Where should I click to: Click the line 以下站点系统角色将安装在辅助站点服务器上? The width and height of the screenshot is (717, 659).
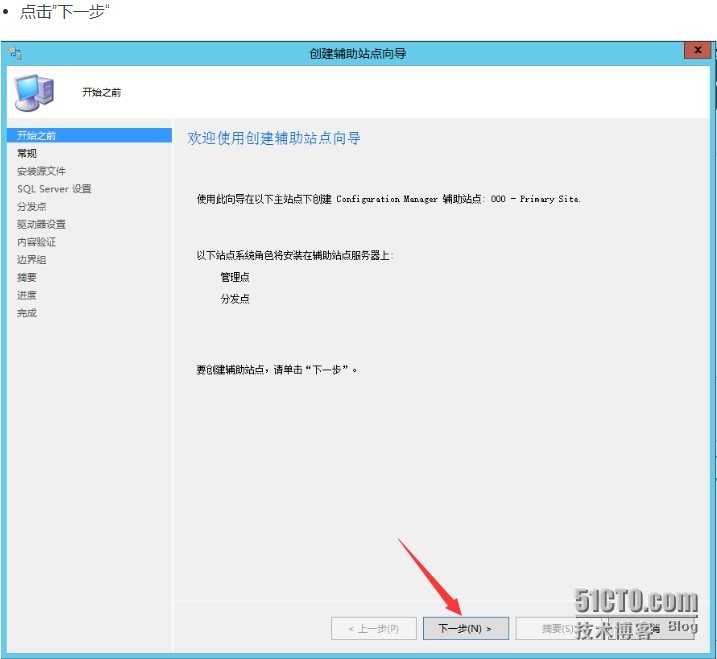(x=295, y=255)
